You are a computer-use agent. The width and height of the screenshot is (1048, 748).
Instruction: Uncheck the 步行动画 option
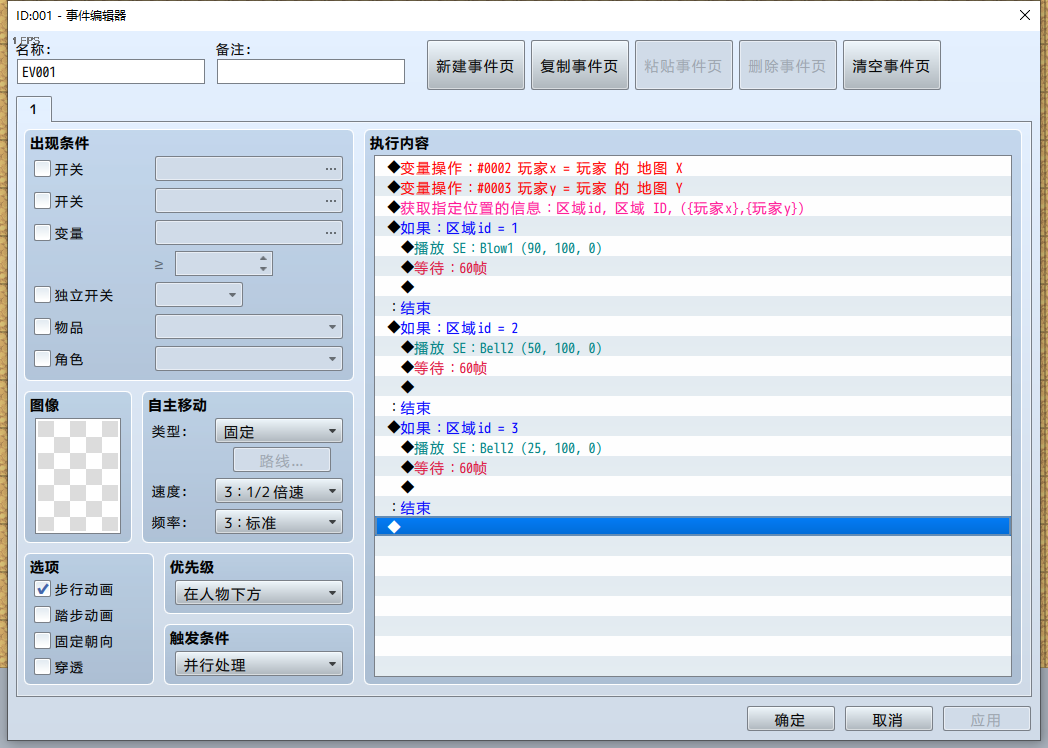pos(42,589)
